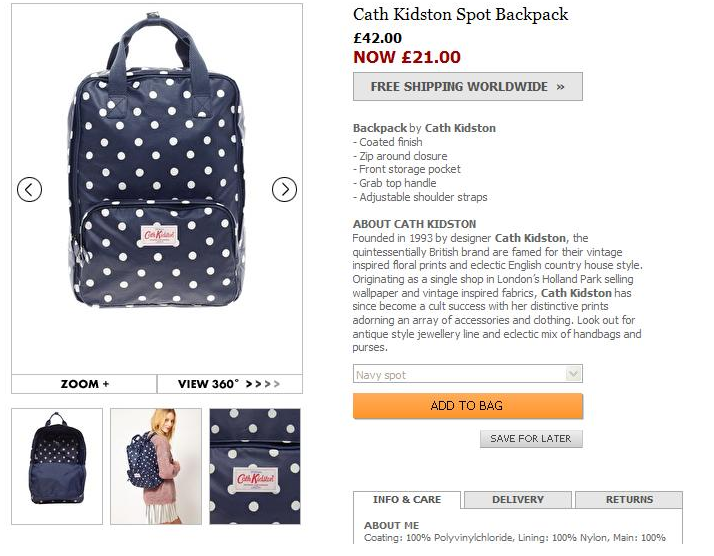Click the previous image arrow
714x556 pixels.
[30, 188]
